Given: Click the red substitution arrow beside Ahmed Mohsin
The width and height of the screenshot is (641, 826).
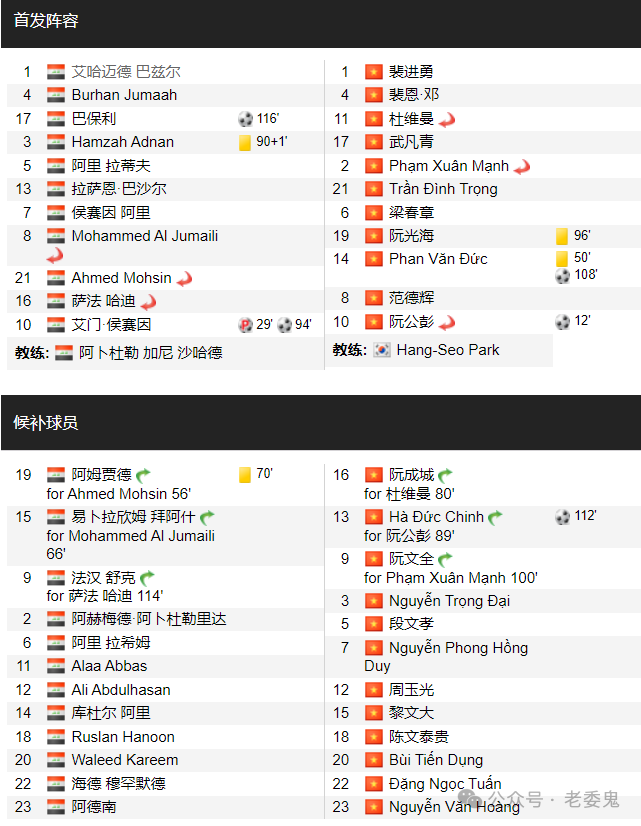Looking at the screenshot, I should 185,278.
